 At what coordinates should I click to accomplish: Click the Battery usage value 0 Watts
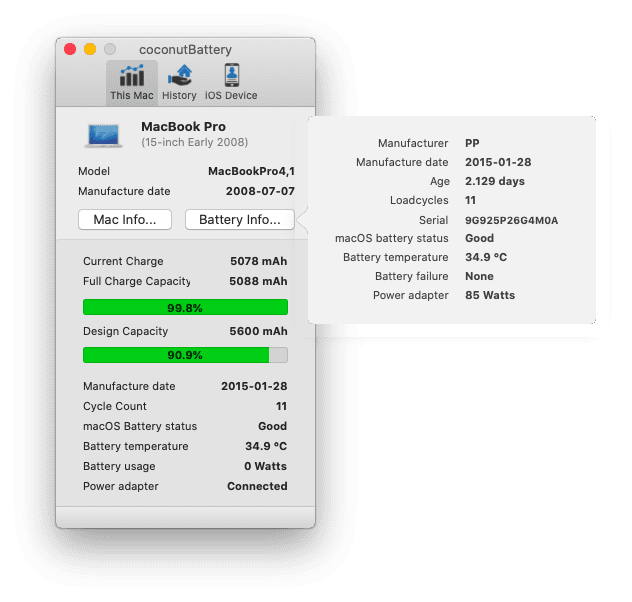tap(266, 466)
